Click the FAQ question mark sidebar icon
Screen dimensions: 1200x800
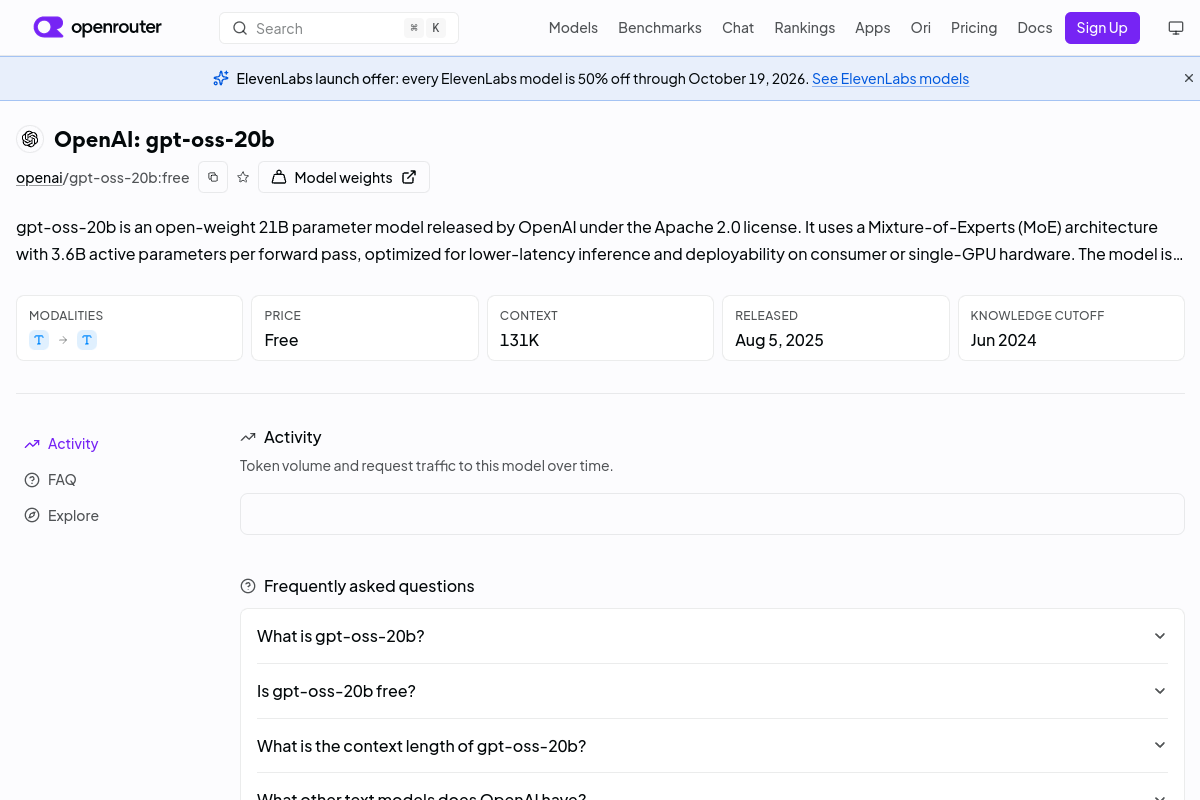click(32, 480)
